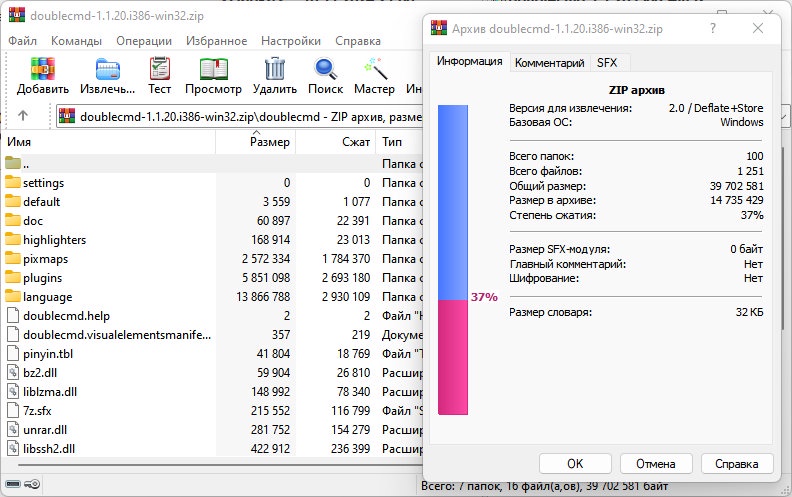Click the 39 702 581 total size value

click(x=736, y=186)
